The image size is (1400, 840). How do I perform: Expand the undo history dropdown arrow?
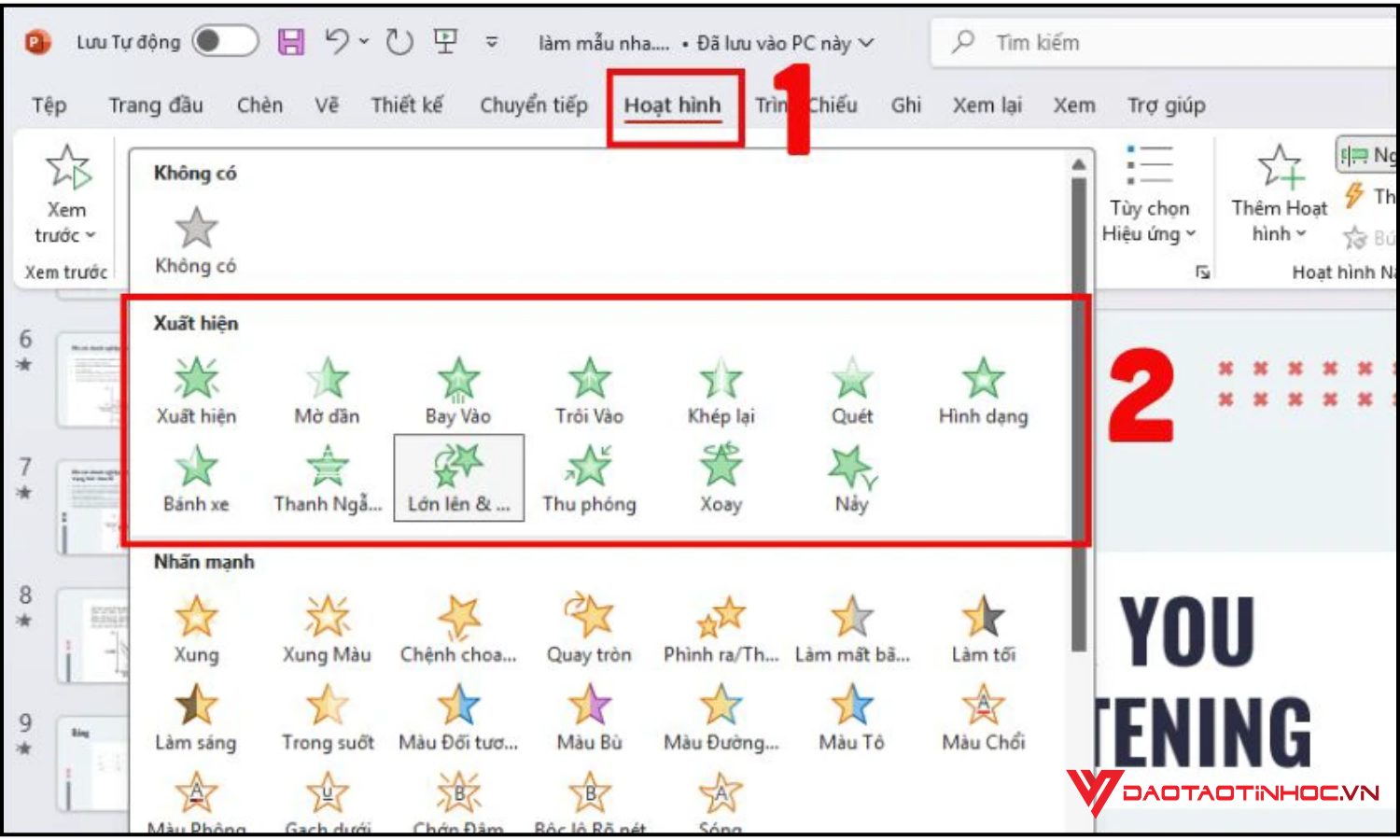click(x=364, y=42)
